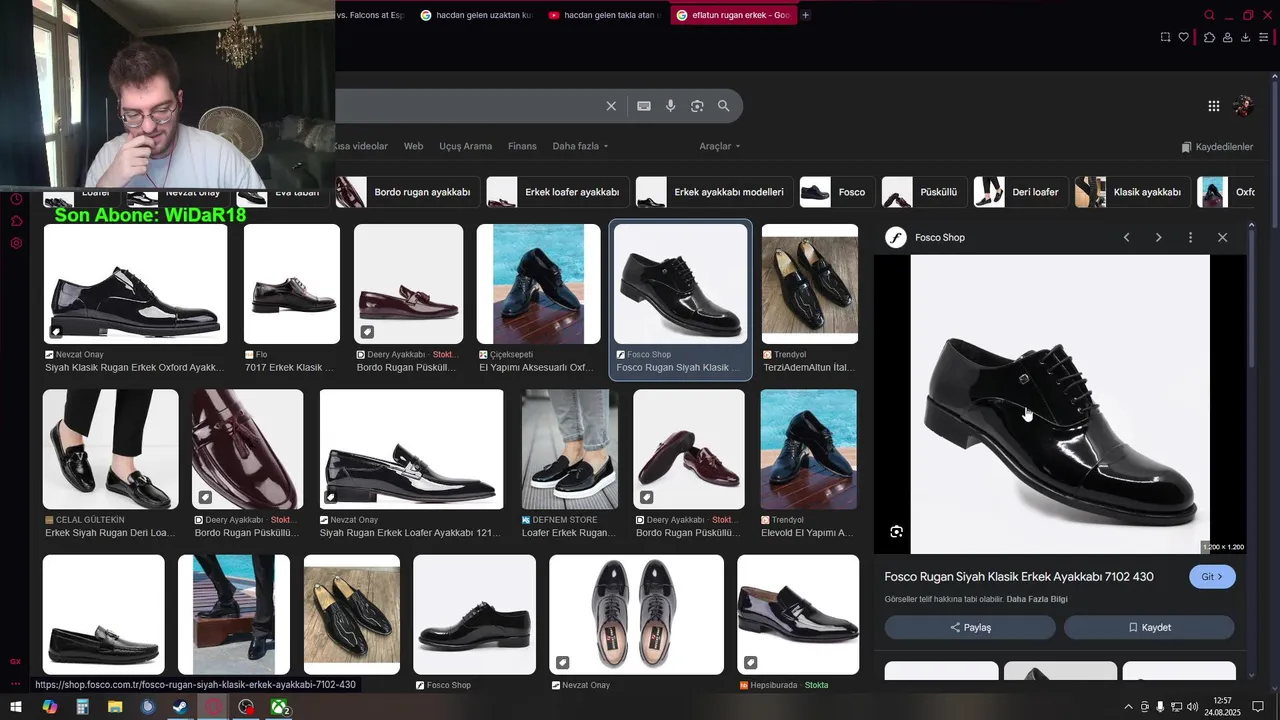
Task: Filter by Fosco chip
Action: [x=837, y=192]
